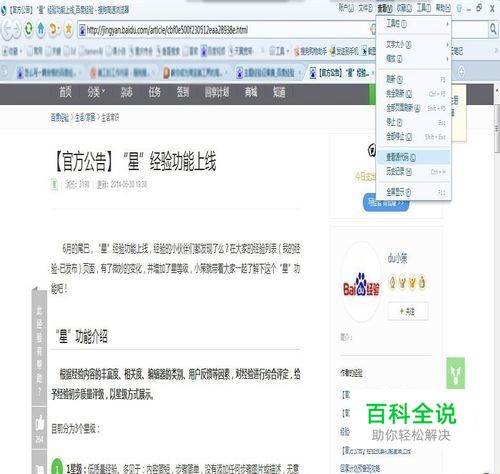Click 知道 in page navigation bar
500x474 pixels.
(x=279, y=92)
